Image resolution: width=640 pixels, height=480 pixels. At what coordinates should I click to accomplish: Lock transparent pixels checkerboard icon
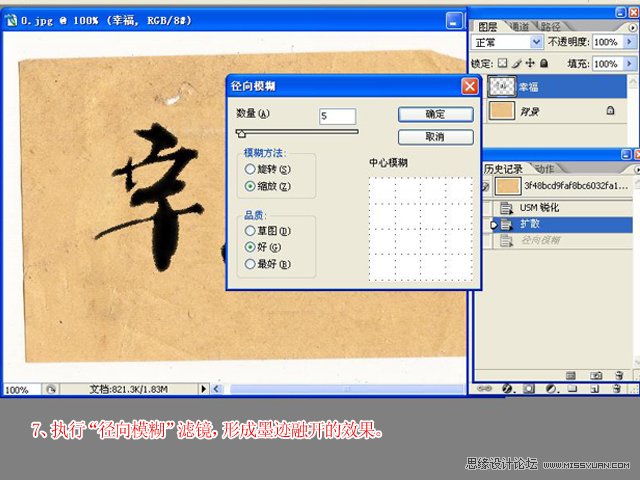click(x=503, y=63)
